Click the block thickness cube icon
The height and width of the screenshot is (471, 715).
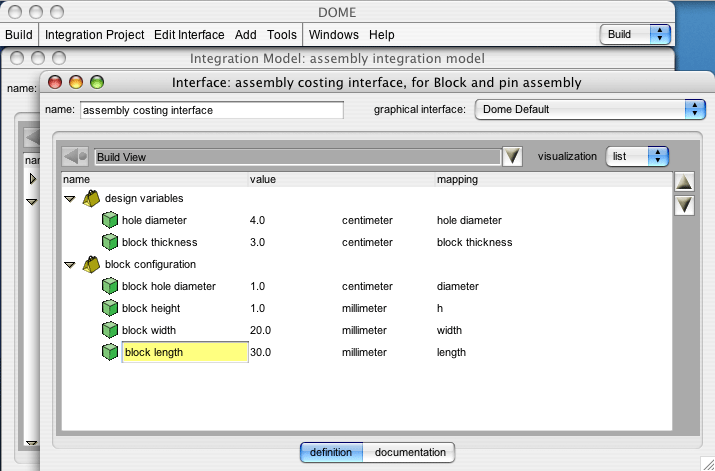point(109,242)
